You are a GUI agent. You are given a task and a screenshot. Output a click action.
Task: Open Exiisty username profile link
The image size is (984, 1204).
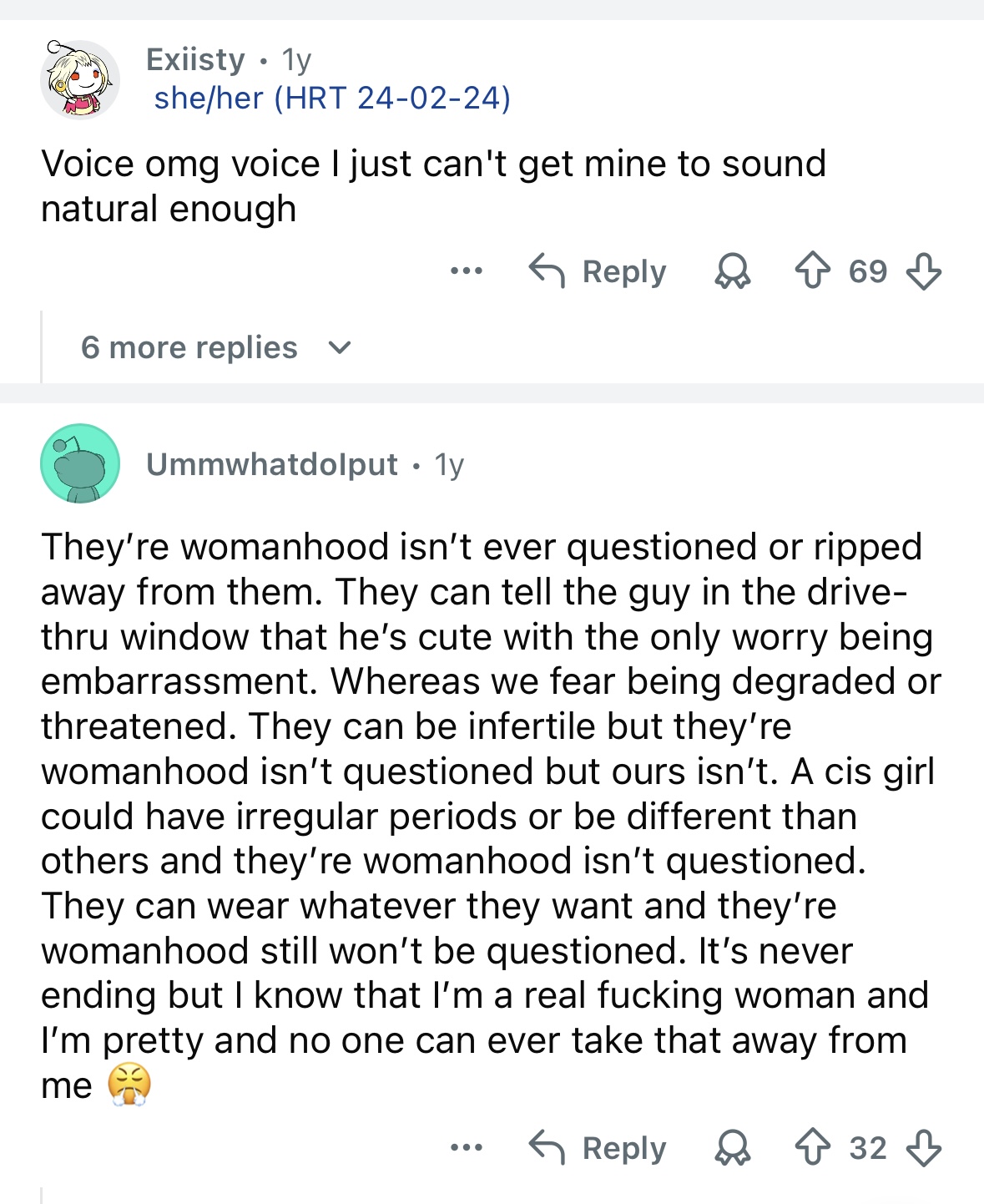coord(195,59)
